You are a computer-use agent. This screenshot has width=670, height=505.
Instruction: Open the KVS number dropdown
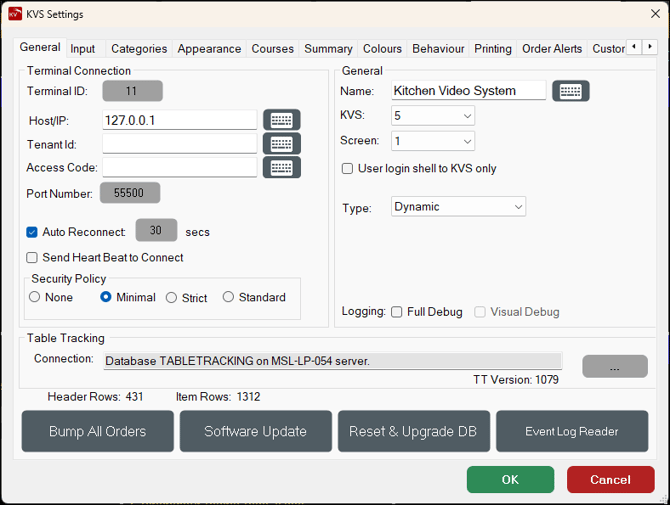click(433, 116)
